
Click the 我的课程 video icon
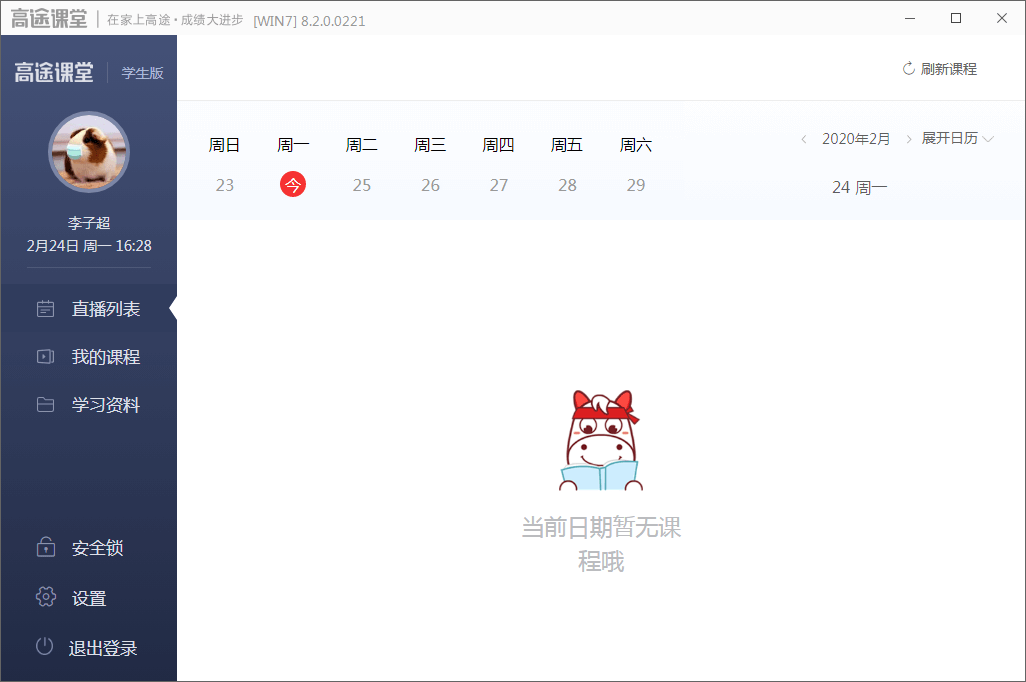pos(45,357)
